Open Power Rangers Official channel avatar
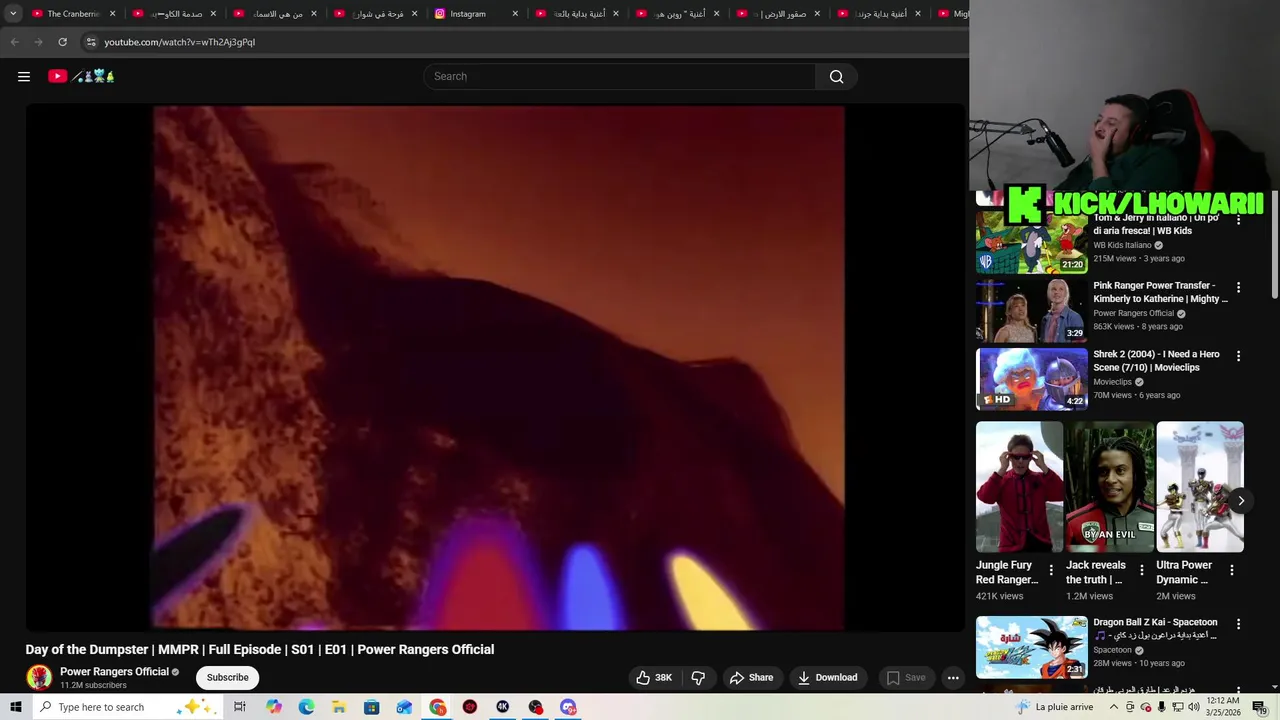 pyautogui.click(x=39, y=677)
